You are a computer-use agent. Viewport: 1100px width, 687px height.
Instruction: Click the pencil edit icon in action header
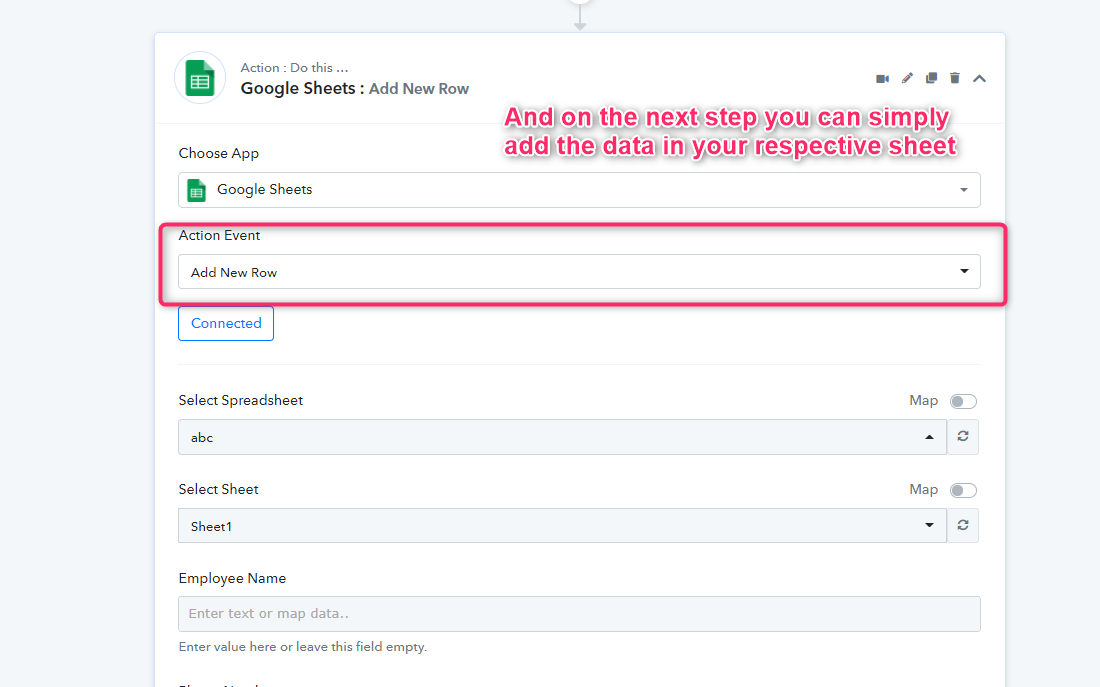(x=907, y=78)
